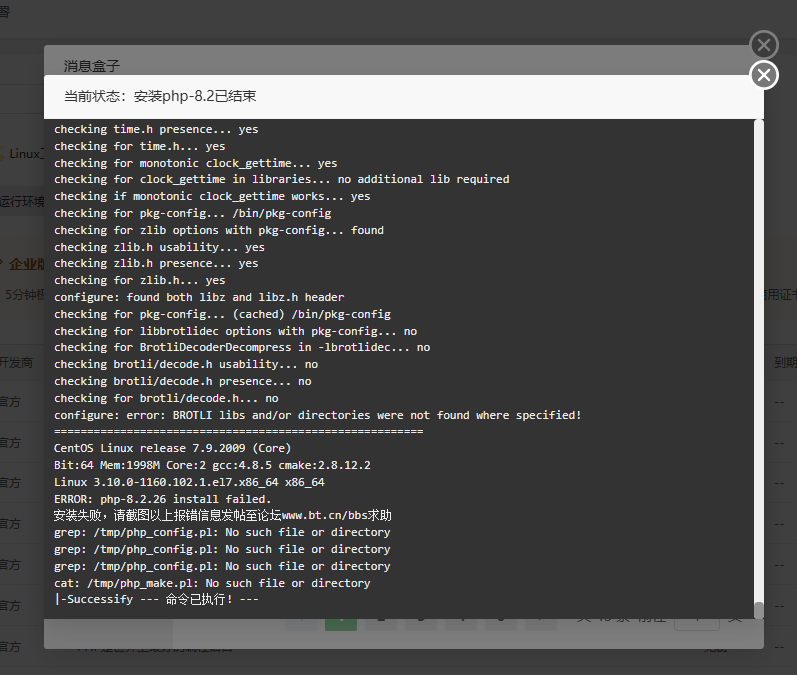This screenshot has width=797, height=675.
Task: Click 'checking for monotonic clock_gettime' line
Action: click(x=196, y=163)
